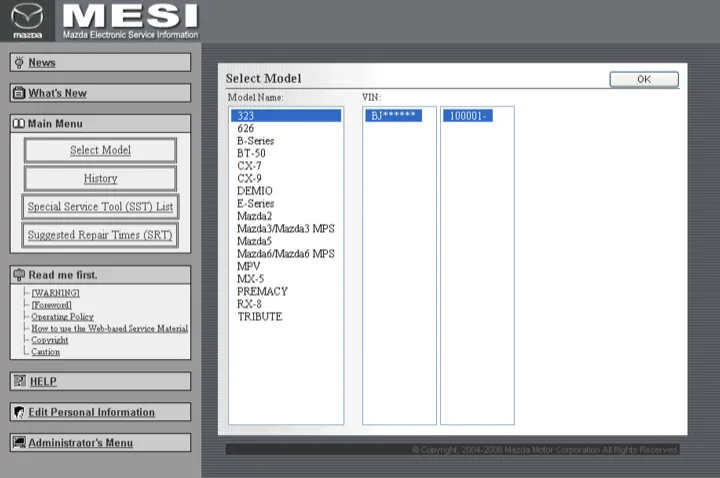
Task: Choose MX-5 from the model list
Action: (286, 279)
